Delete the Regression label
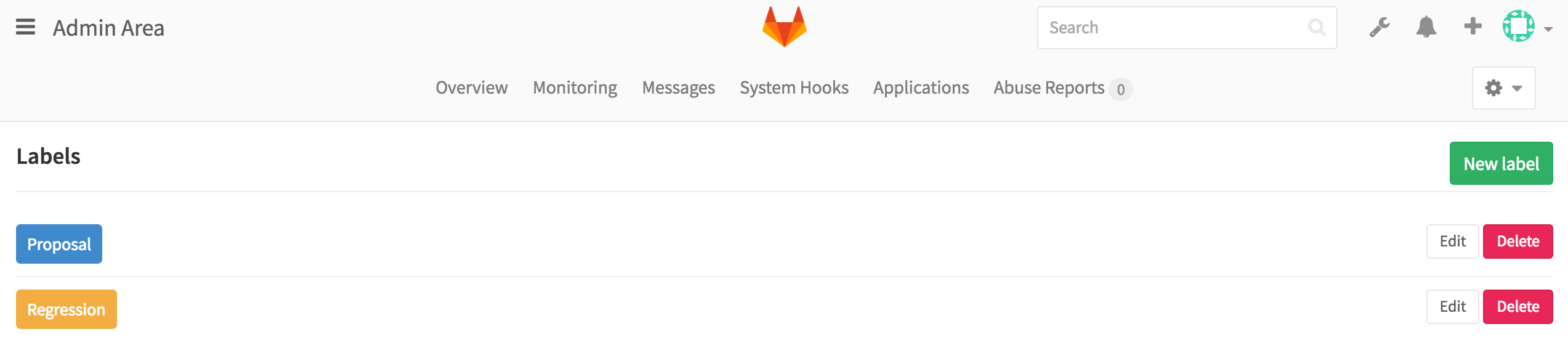The height and width of the screenshot is (345, 1568). [x=1517, y=307]
